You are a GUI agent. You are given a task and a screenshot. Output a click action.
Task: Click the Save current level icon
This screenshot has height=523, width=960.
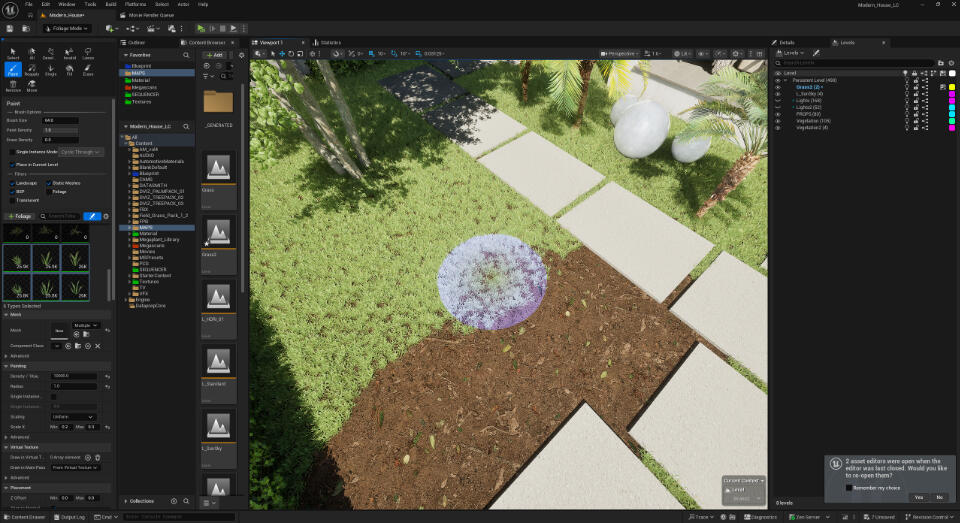tap(10, 28)
